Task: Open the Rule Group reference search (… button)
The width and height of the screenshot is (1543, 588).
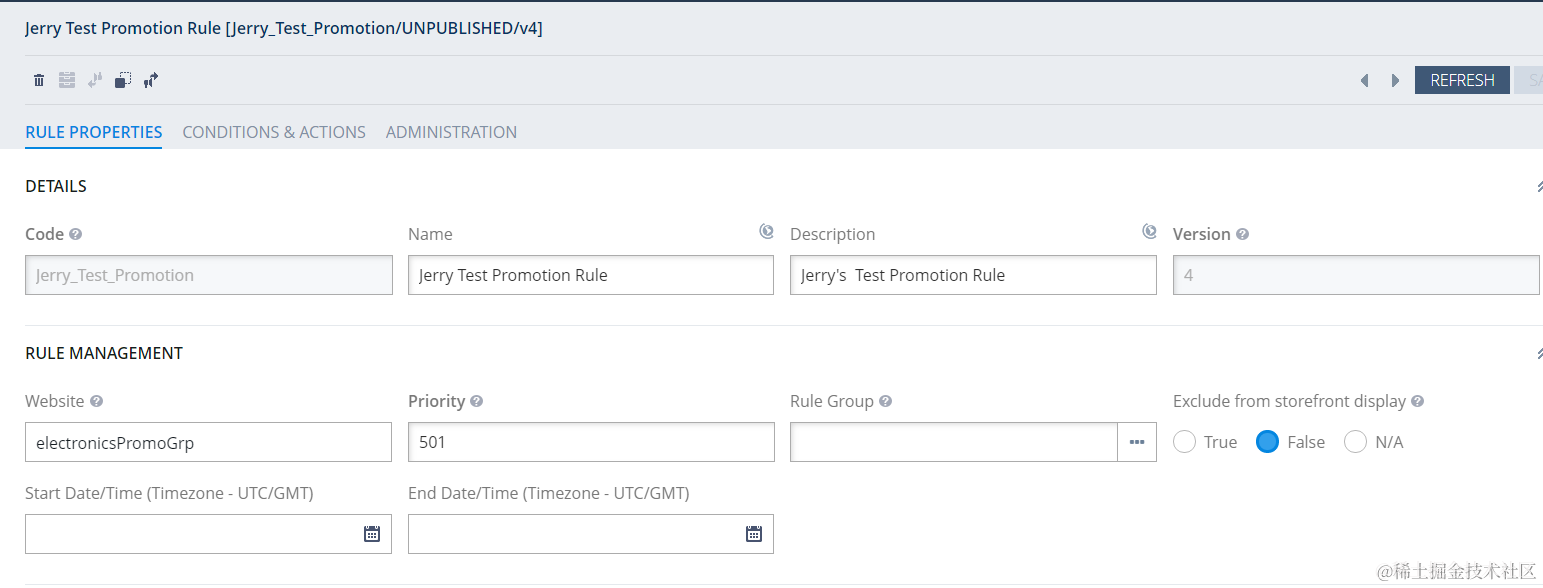Action: (1137, 442)
